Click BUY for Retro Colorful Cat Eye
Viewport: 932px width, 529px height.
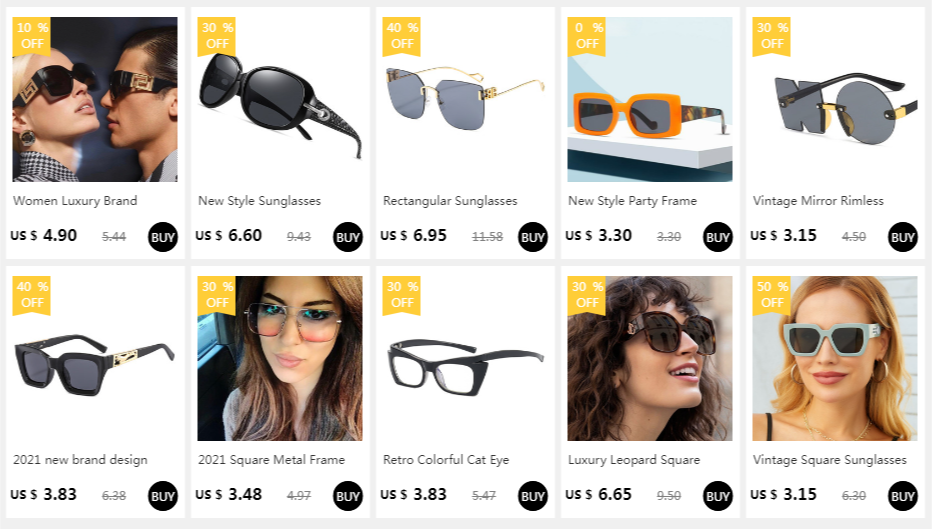pos(533,496)
